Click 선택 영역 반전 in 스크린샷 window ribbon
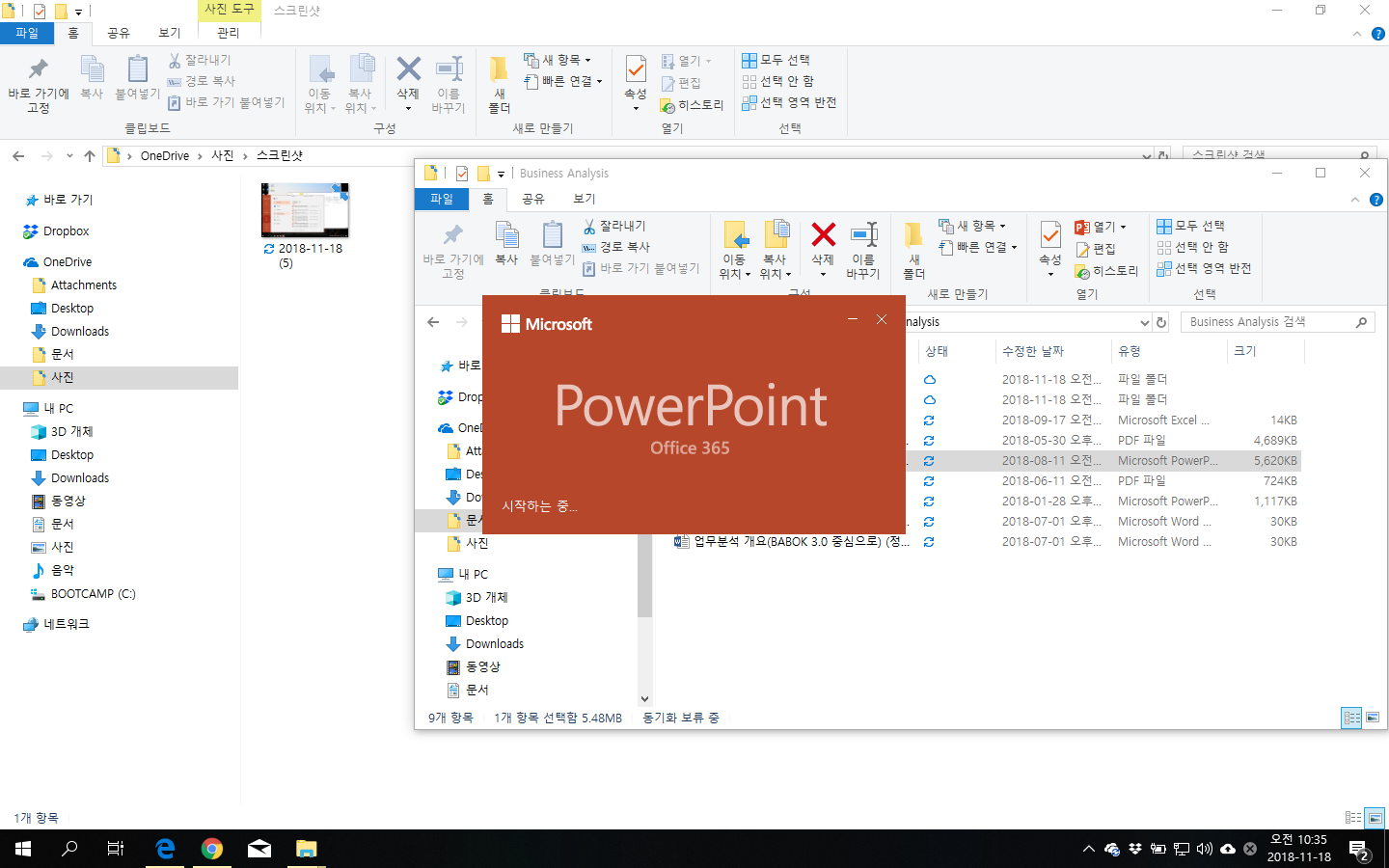 coord(789,102)
